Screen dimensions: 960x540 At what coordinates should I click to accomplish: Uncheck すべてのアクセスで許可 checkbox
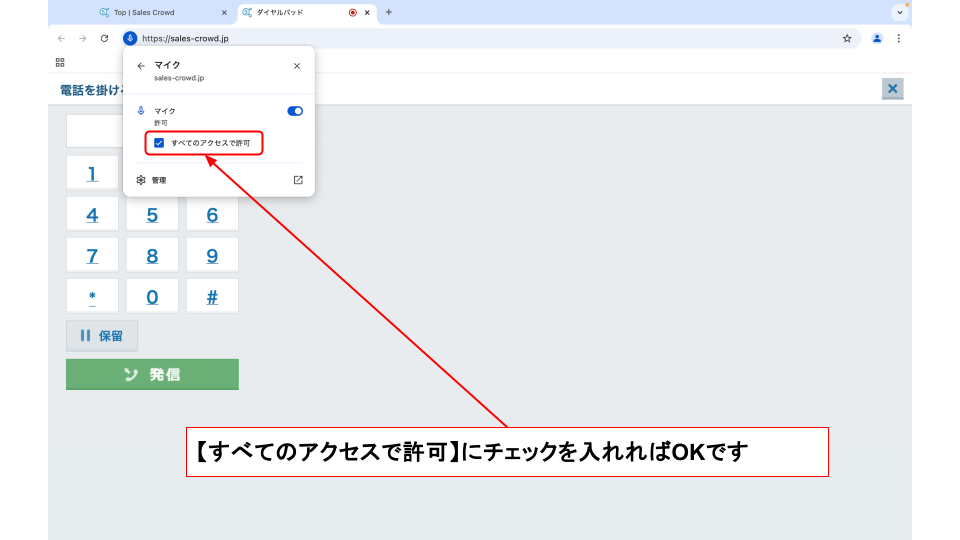point(159,143)
